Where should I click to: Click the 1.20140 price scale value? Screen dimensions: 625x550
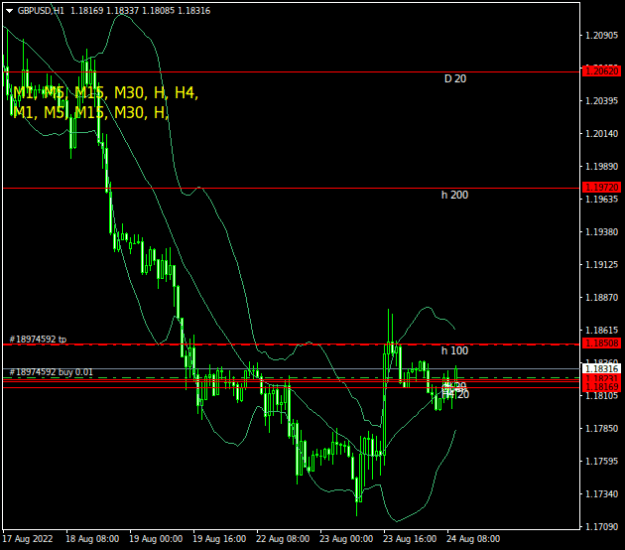pyautogui.click(x=601, y=134)
